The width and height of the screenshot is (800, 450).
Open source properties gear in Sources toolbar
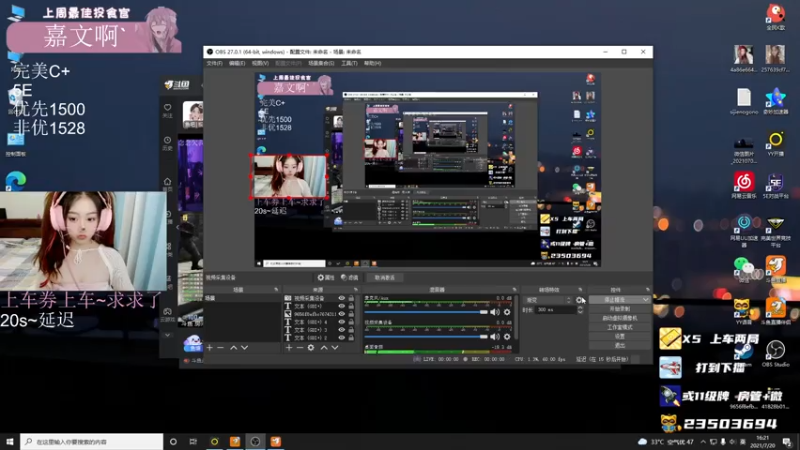311,347
